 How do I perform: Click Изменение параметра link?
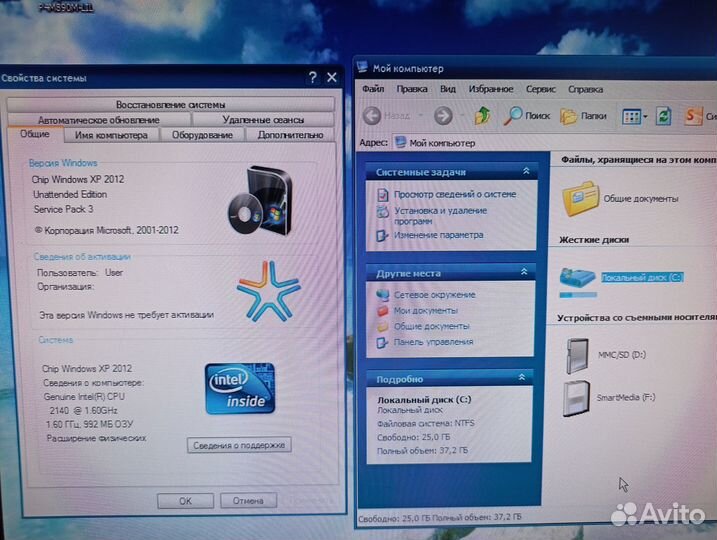(439, 235)
